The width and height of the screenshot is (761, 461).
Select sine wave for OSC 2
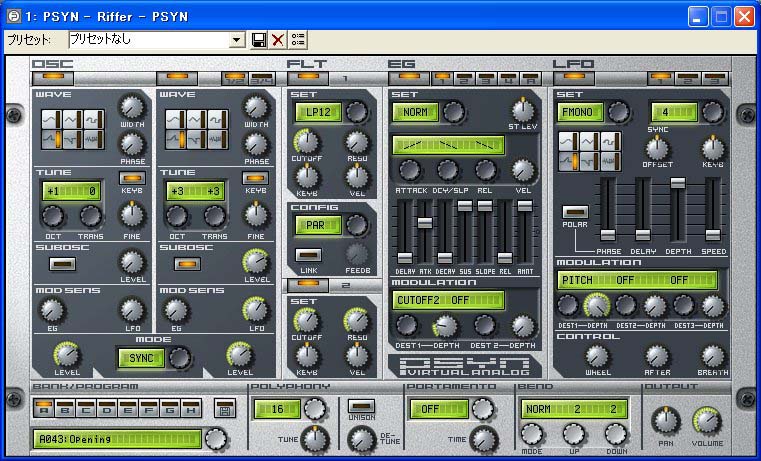[175, 119]
